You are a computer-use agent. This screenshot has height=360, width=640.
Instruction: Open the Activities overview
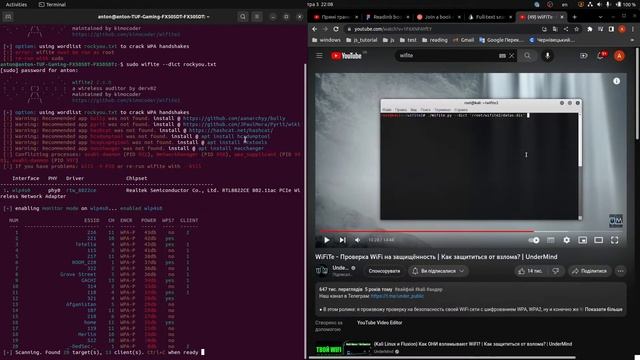16,4
